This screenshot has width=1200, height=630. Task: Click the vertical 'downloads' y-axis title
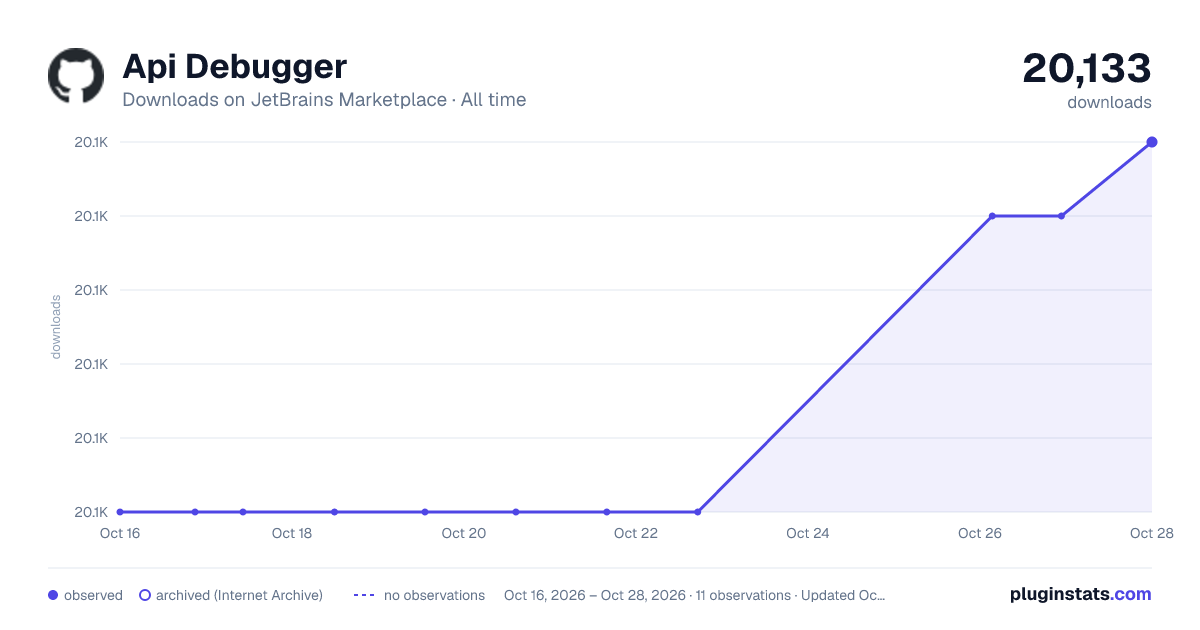56,327
